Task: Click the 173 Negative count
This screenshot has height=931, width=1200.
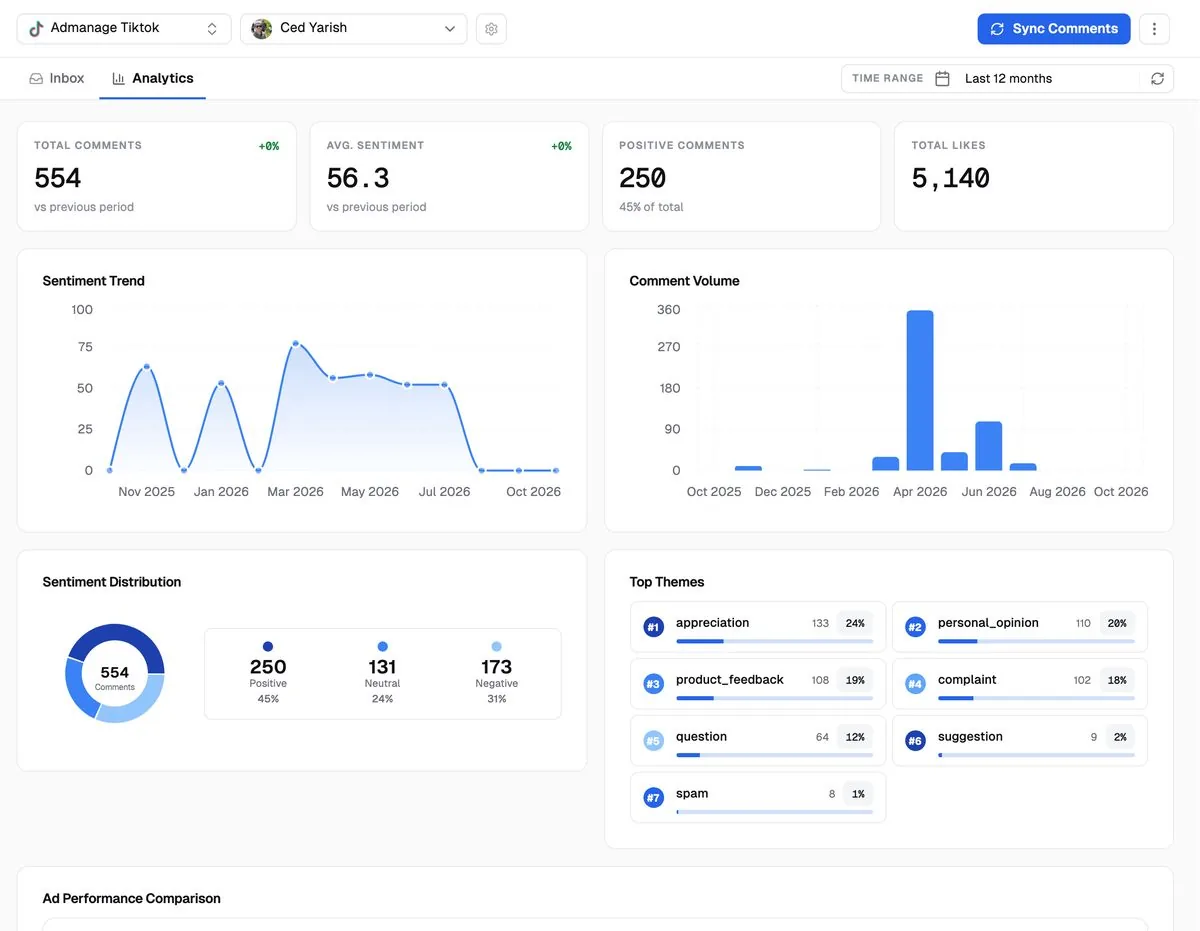Action: point(497,667)
